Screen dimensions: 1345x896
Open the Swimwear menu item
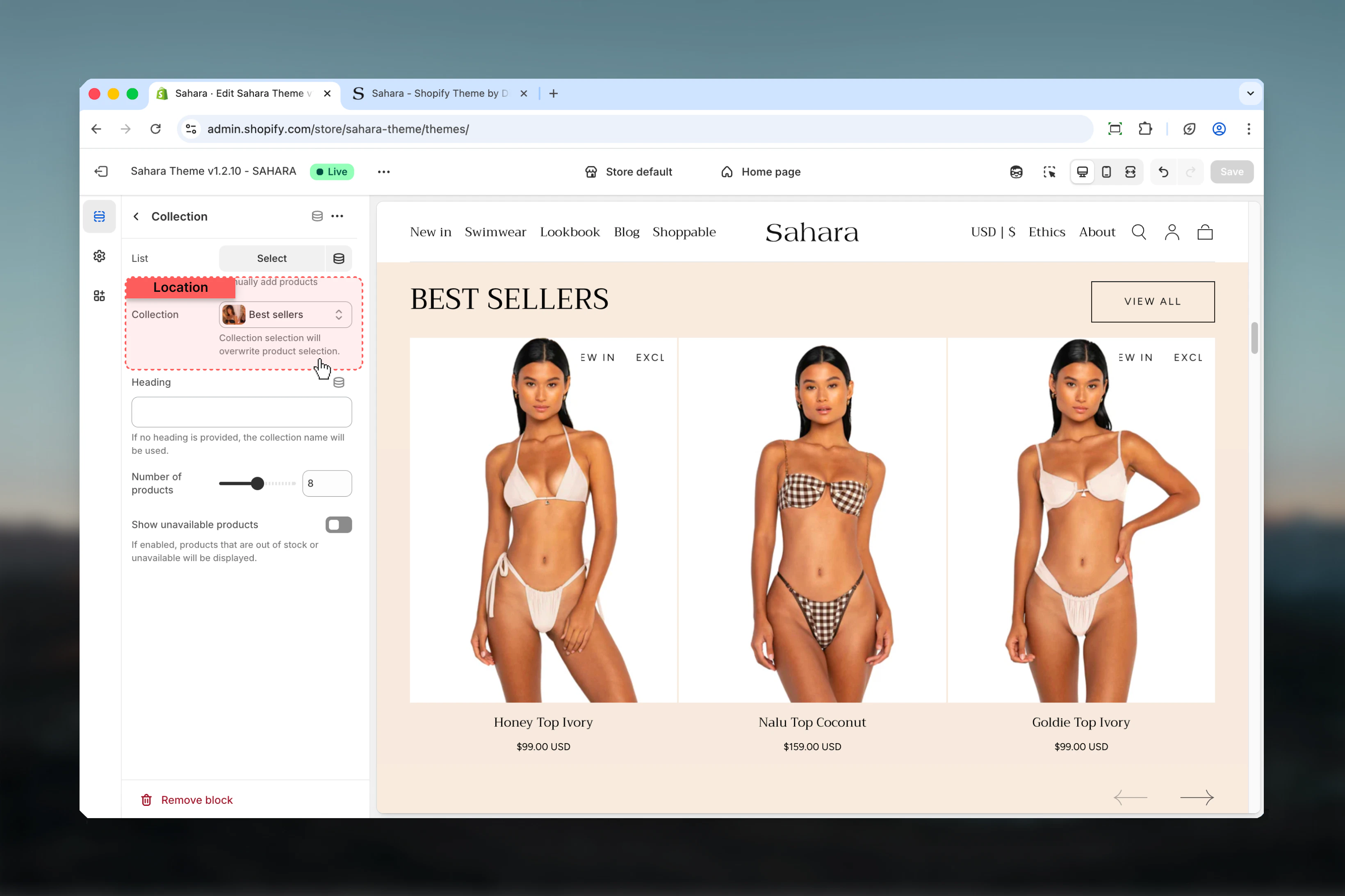click(x=495, y=232)
